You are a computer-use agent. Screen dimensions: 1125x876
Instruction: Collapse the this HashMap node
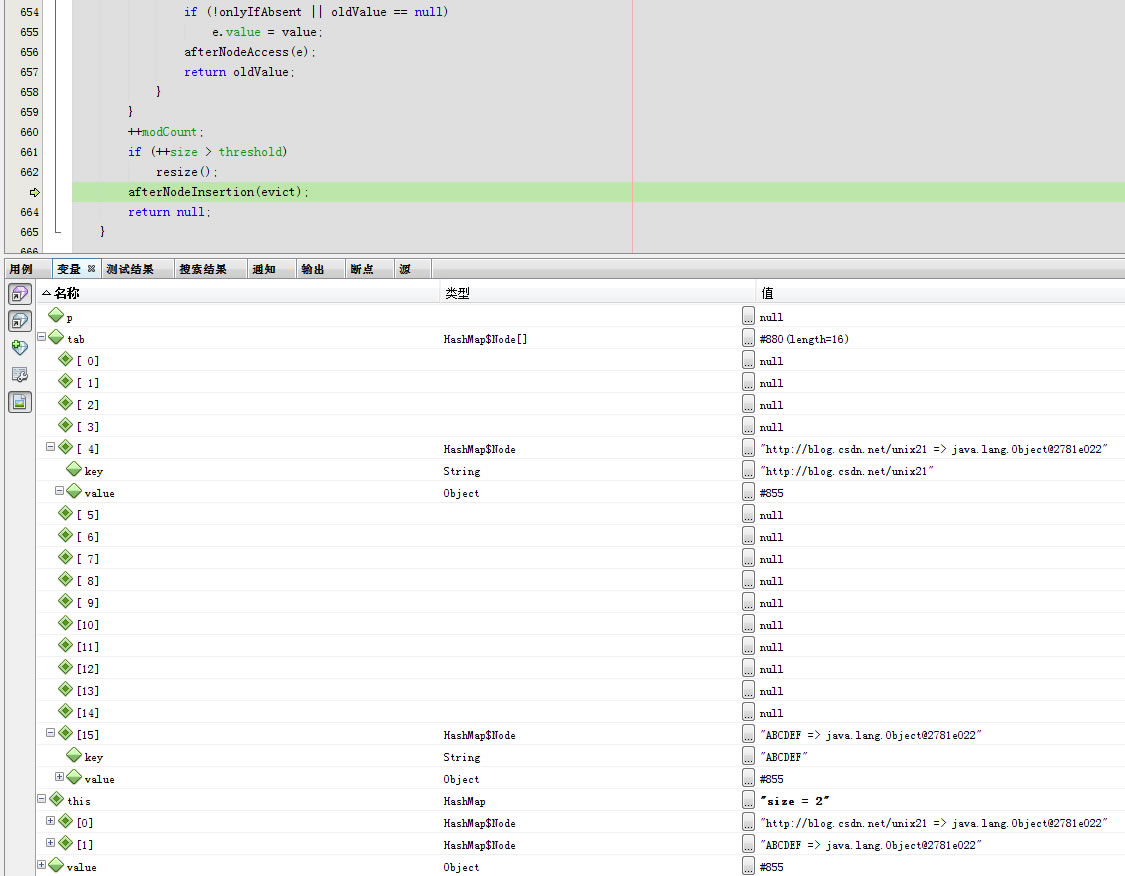click(x=42, y=798)
